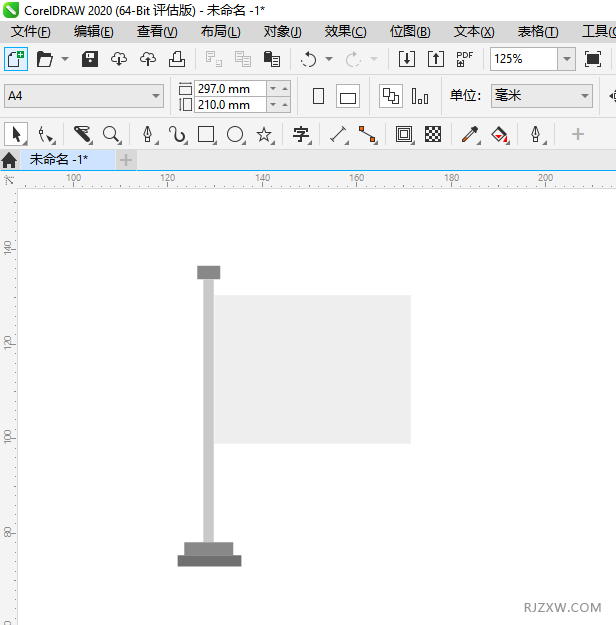The image size is (616, 625).
Task: Select the Ellipse tool
Action: click(x=235, y=134)
